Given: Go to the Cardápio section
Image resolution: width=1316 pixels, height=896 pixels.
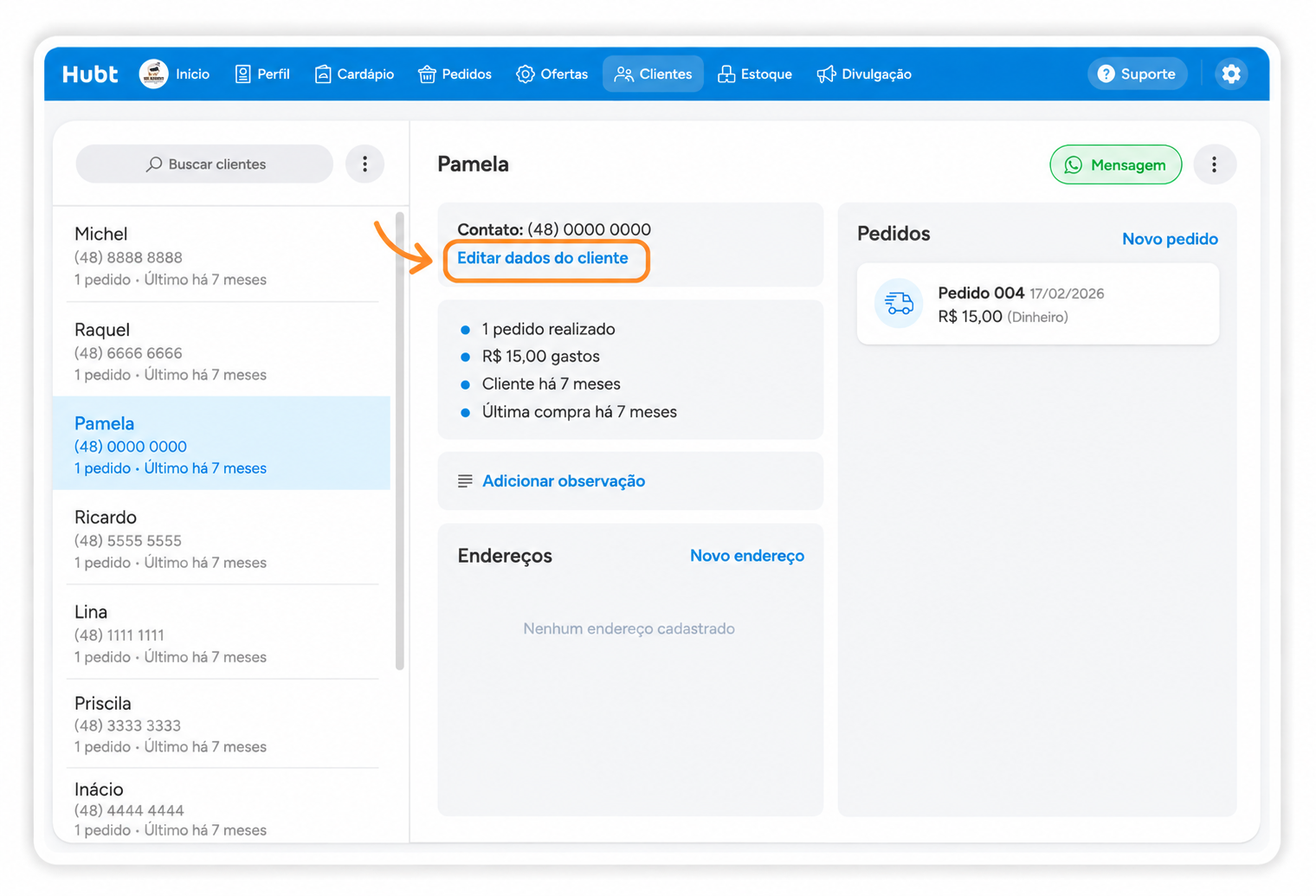Looking at the screenshot, I should tap(354, 74).
